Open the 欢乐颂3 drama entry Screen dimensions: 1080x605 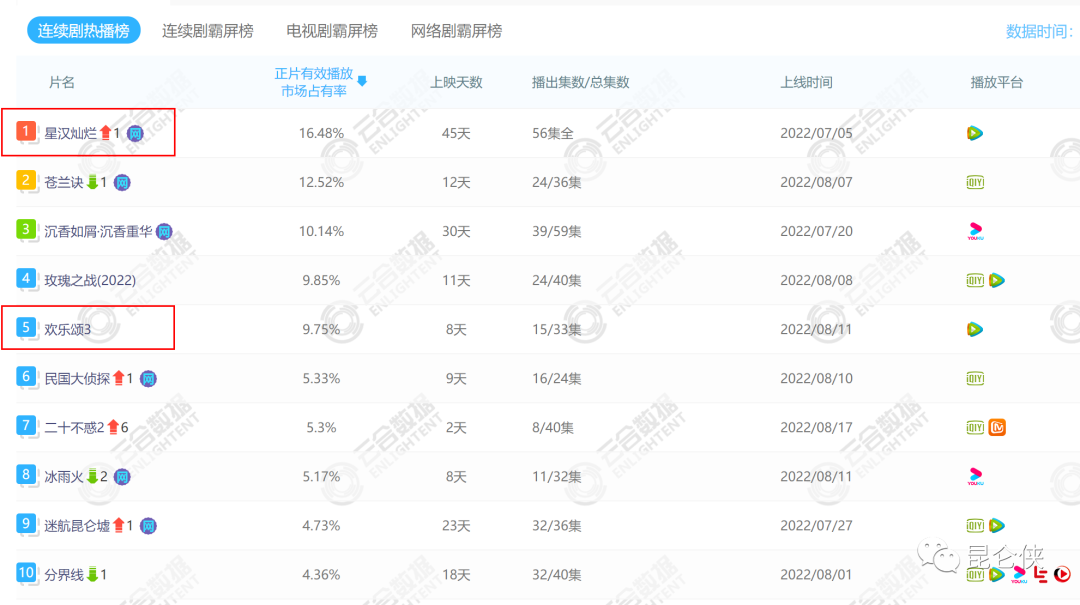(67, 329)
